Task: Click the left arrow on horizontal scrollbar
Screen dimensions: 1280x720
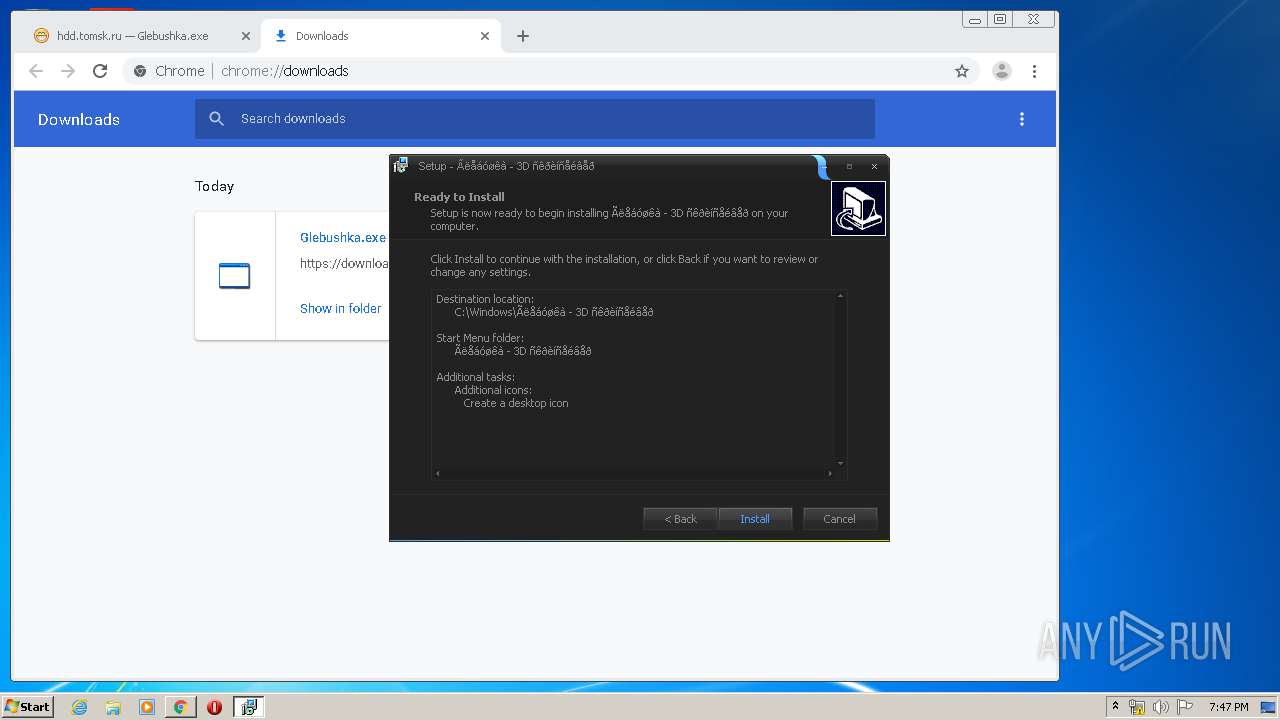Action: click(438, 474)
